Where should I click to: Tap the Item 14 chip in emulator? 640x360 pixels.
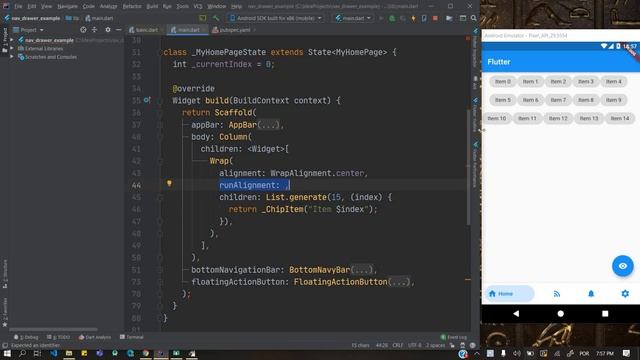pyautogui.click(x=620, y=118)
